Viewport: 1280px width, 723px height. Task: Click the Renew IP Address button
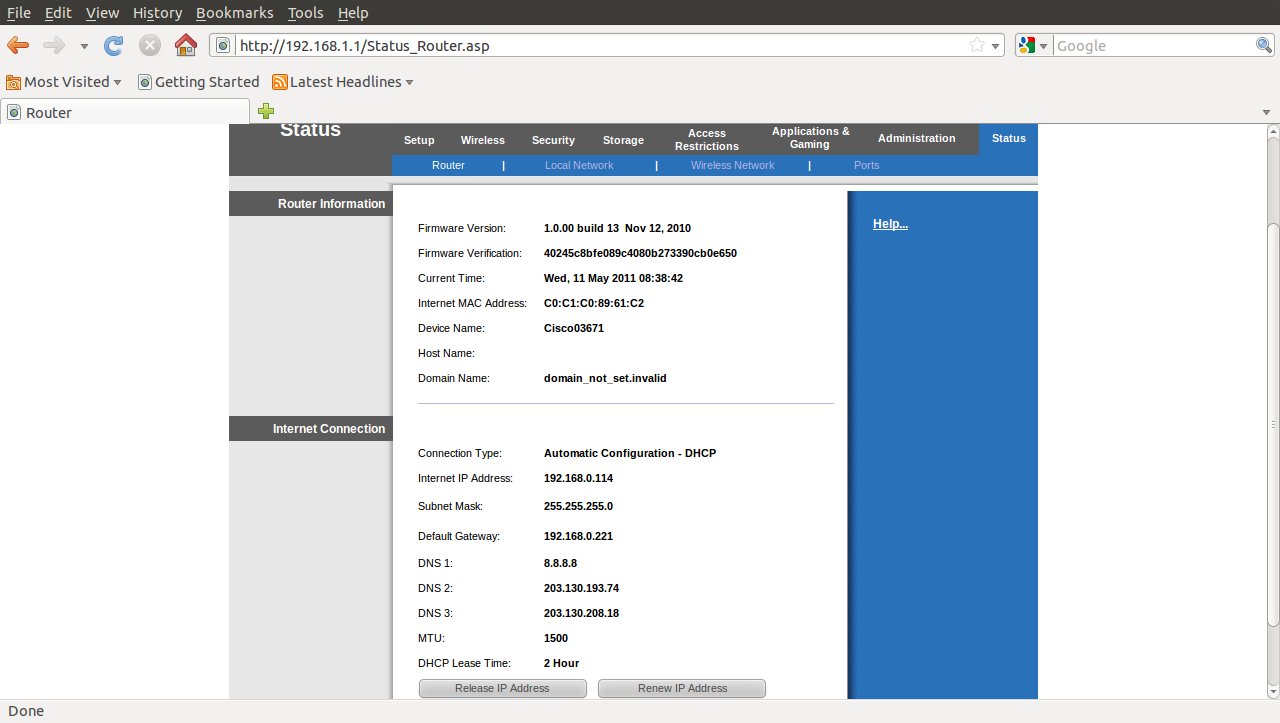pos(681,688)
